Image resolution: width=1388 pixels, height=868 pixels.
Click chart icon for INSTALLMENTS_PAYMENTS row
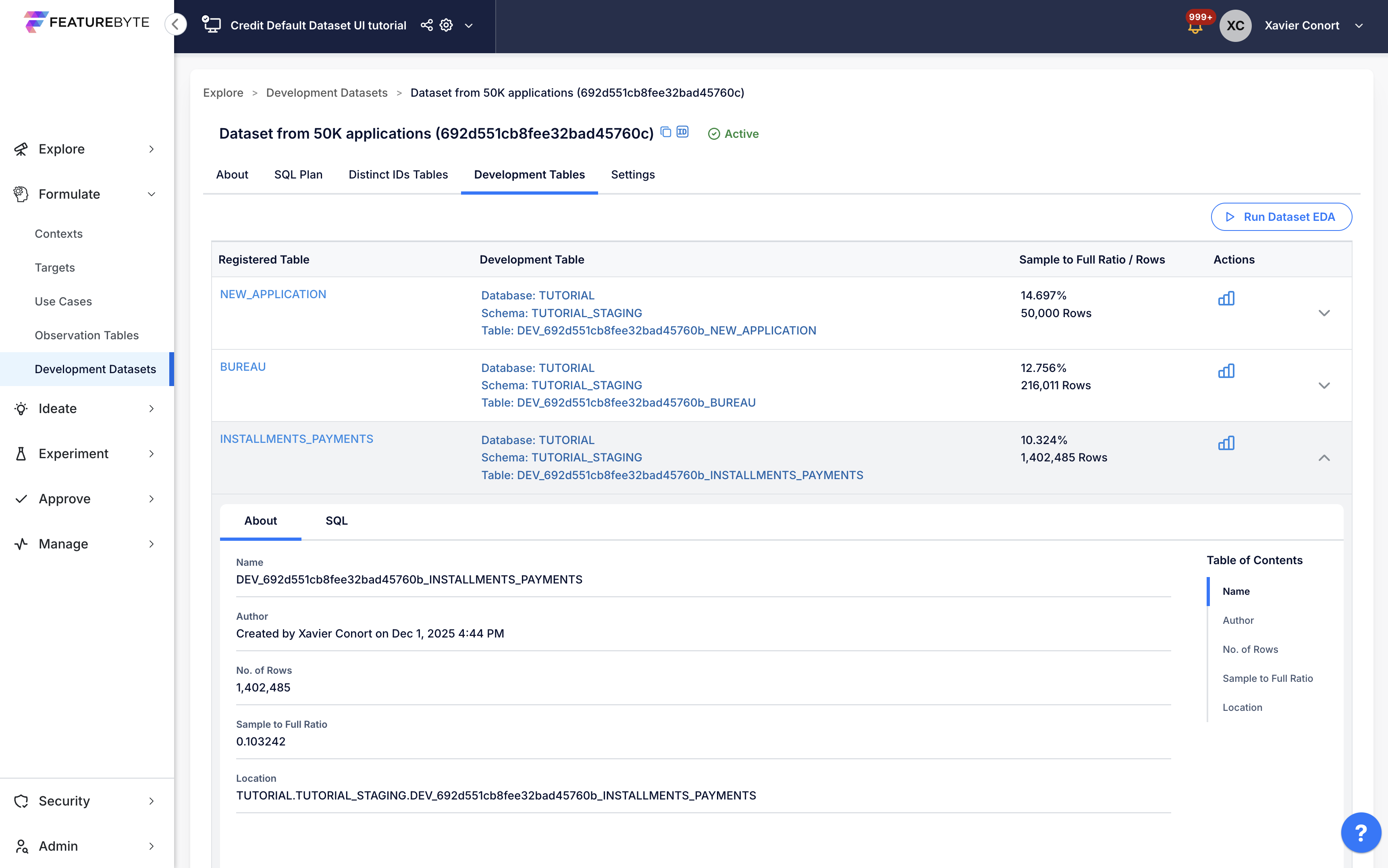click(x=1226, y=443)
